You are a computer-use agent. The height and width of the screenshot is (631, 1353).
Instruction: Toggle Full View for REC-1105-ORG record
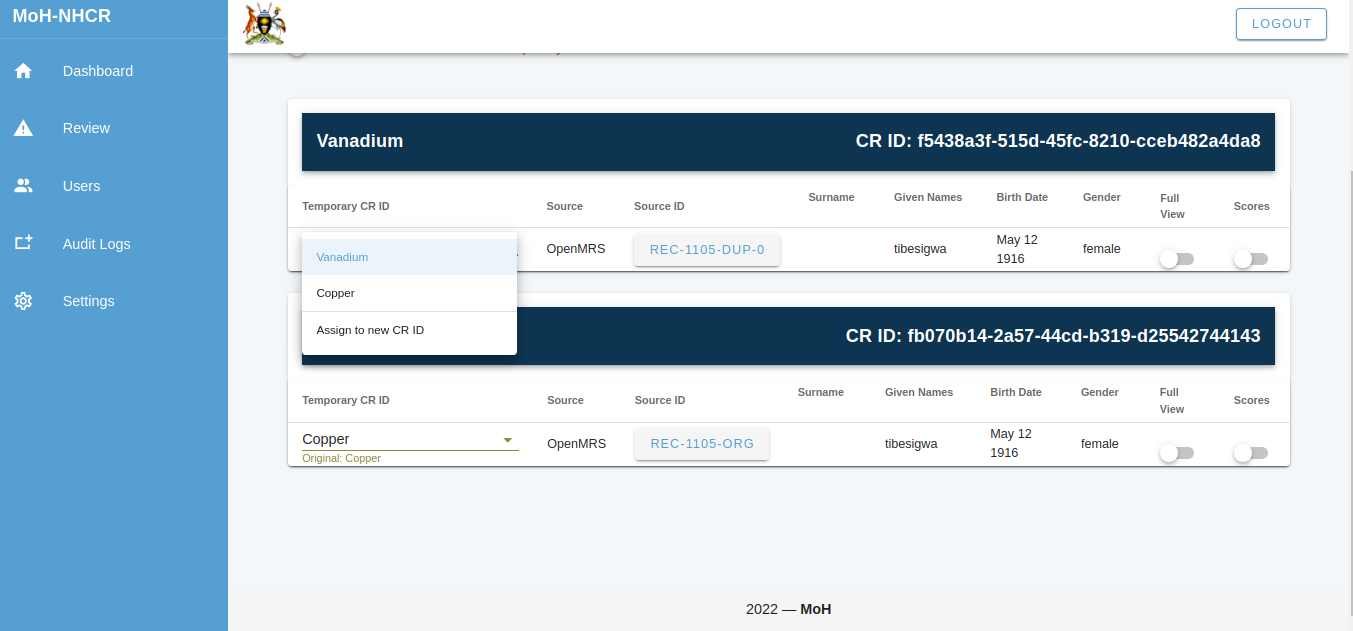click(1176, 453)
